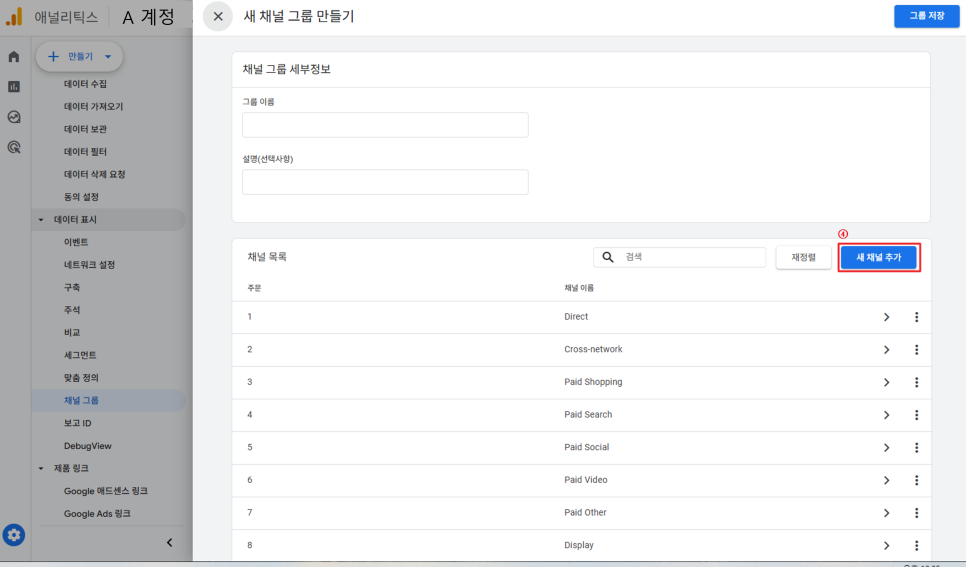This screenshot has height=567, width=966.
Task: Open more options for Display channel
Action: (916, 545)
